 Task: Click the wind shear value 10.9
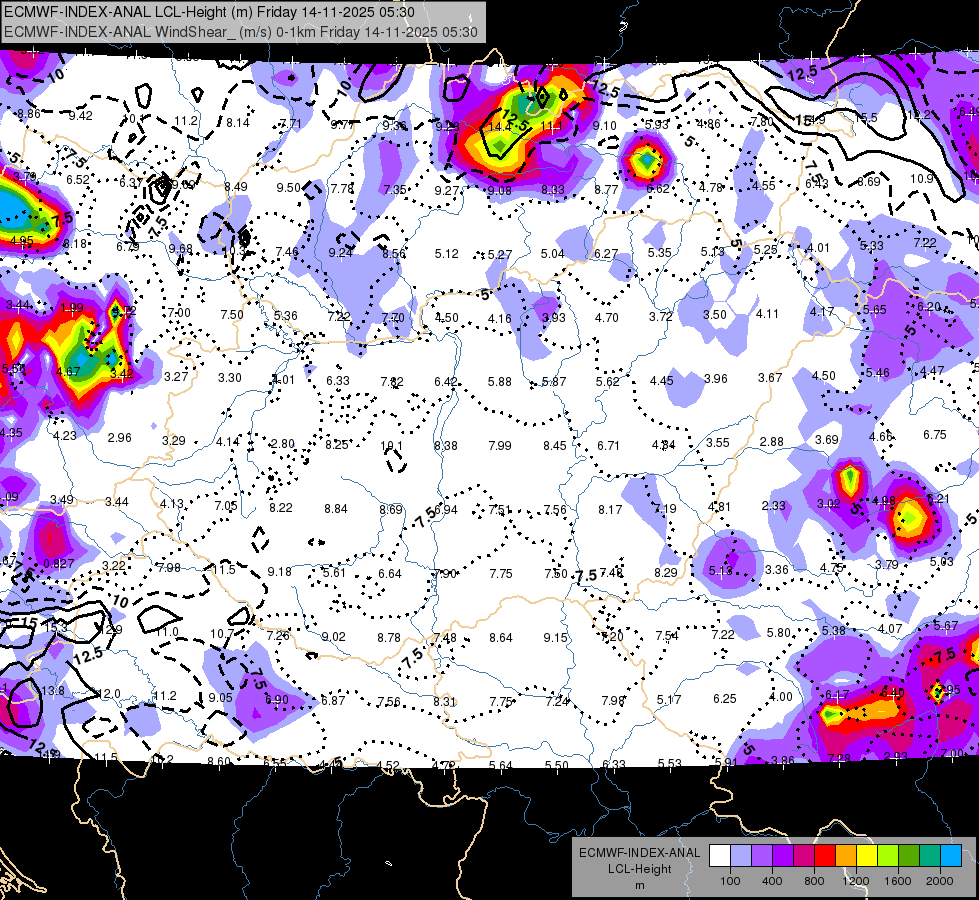pos(922,179)
